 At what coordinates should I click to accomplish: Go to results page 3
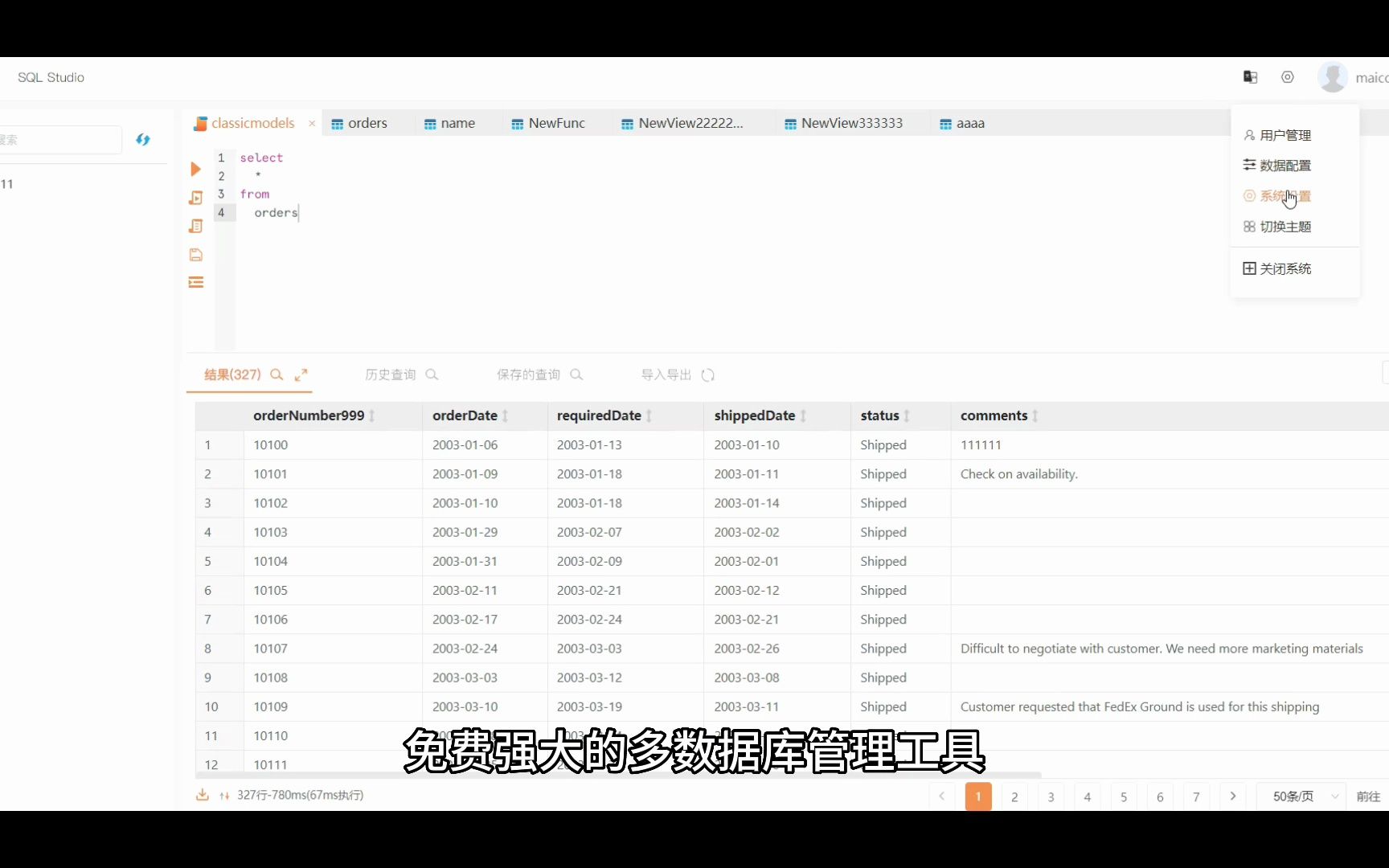[1051, 796]
